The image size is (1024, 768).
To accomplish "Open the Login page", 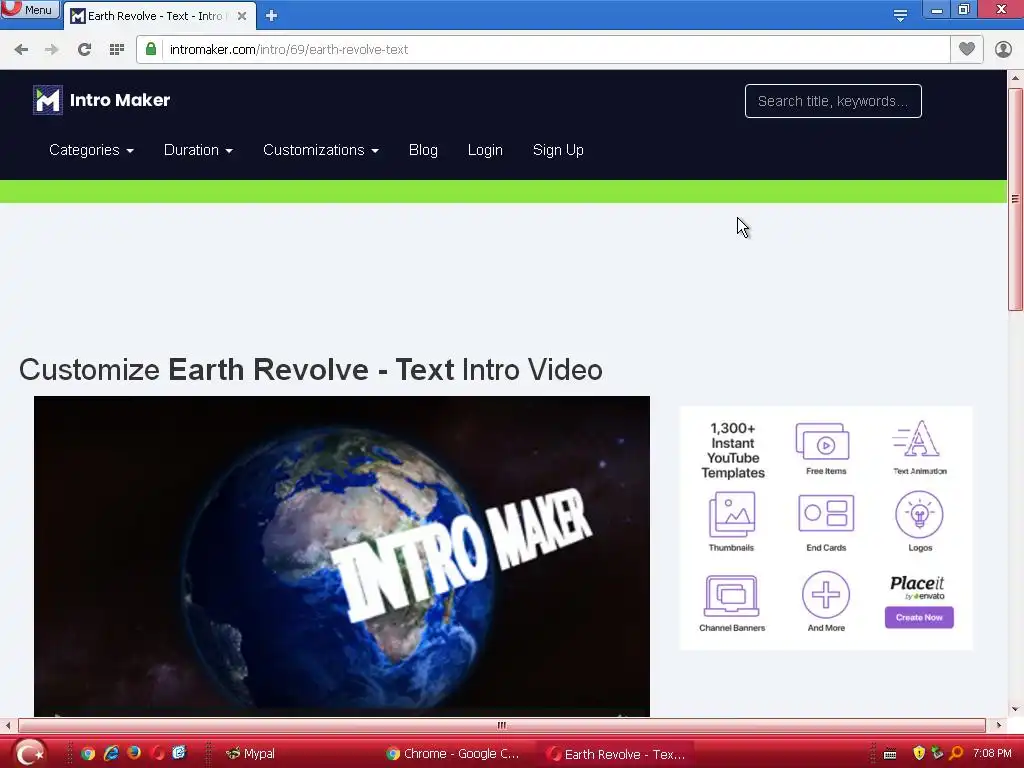I will [485, 150].
